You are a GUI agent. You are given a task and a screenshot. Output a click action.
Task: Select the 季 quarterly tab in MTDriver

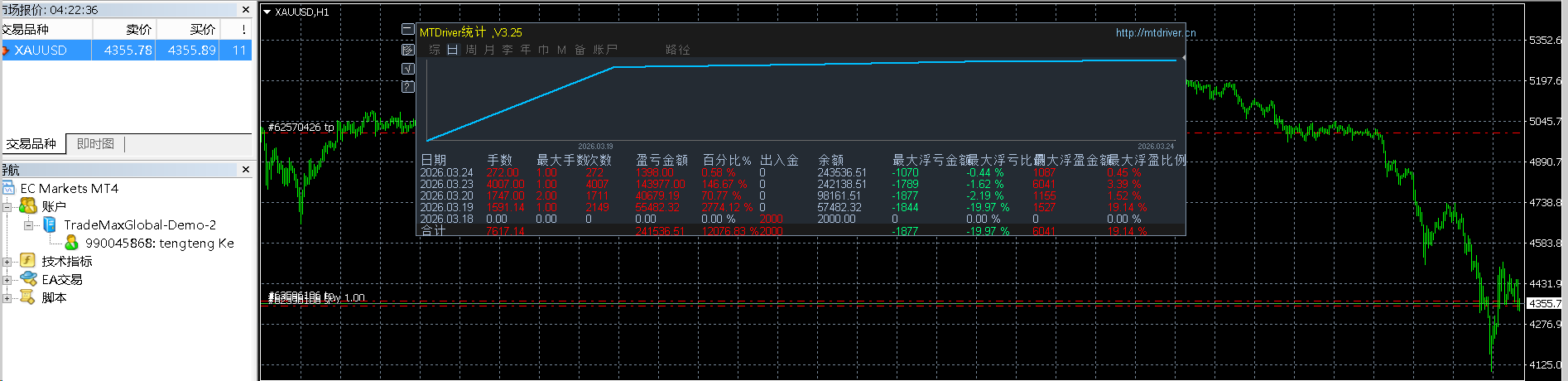click(507, 50)
